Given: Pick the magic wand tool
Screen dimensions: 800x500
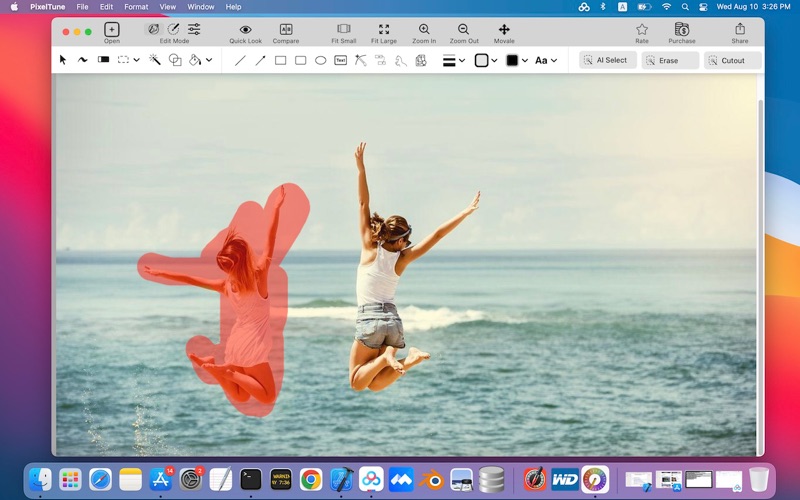Looking at the screenshot, I should click(x=155, y=60).
